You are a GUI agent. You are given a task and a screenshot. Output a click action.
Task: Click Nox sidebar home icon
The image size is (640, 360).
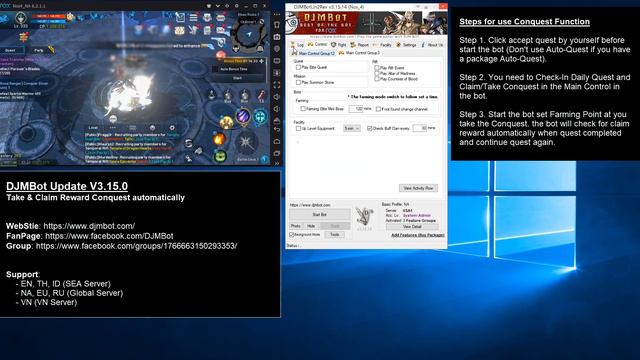point(277,141)
